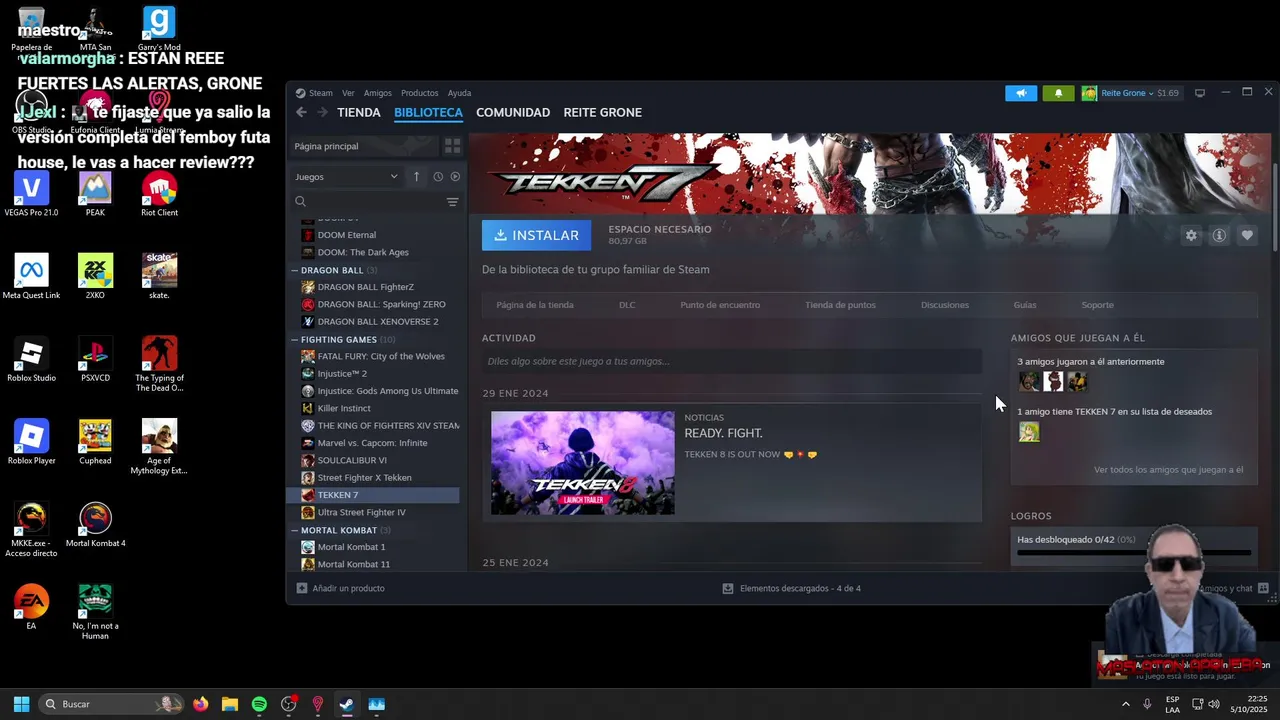
Task: Show recent games clock filter
Action: (x=438, y=177)
